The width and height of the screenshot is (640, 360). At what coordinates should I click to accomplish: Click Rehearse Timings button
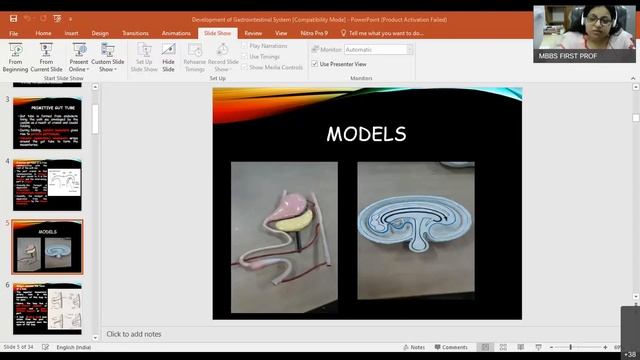tap(195, 58)
